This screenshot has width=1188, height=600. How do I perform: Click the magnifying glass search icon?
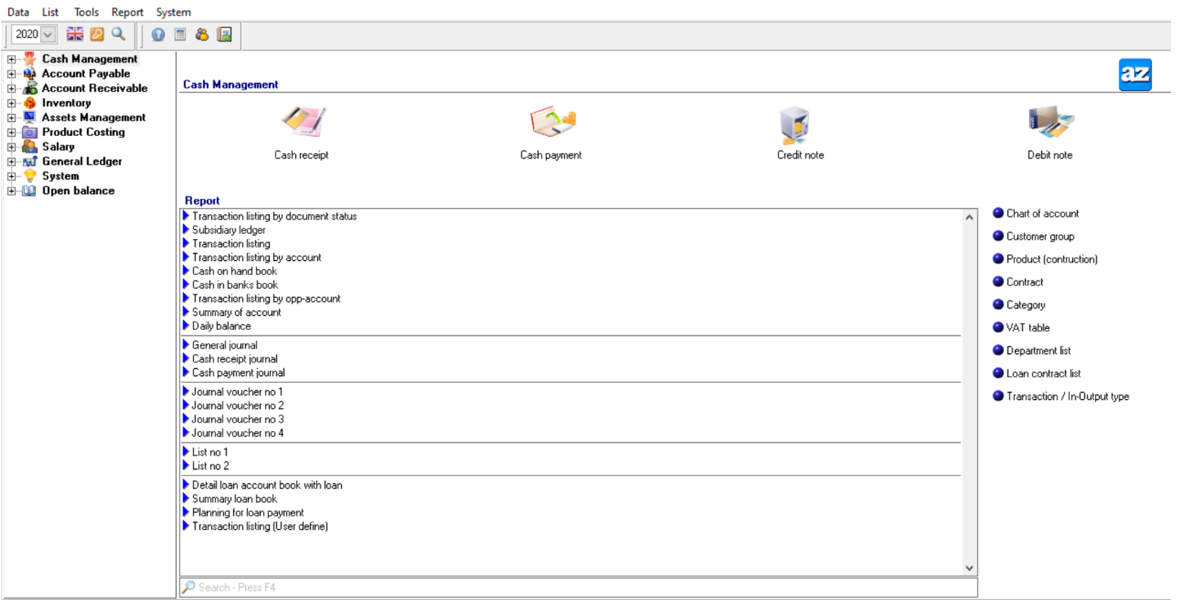(118, 34)
